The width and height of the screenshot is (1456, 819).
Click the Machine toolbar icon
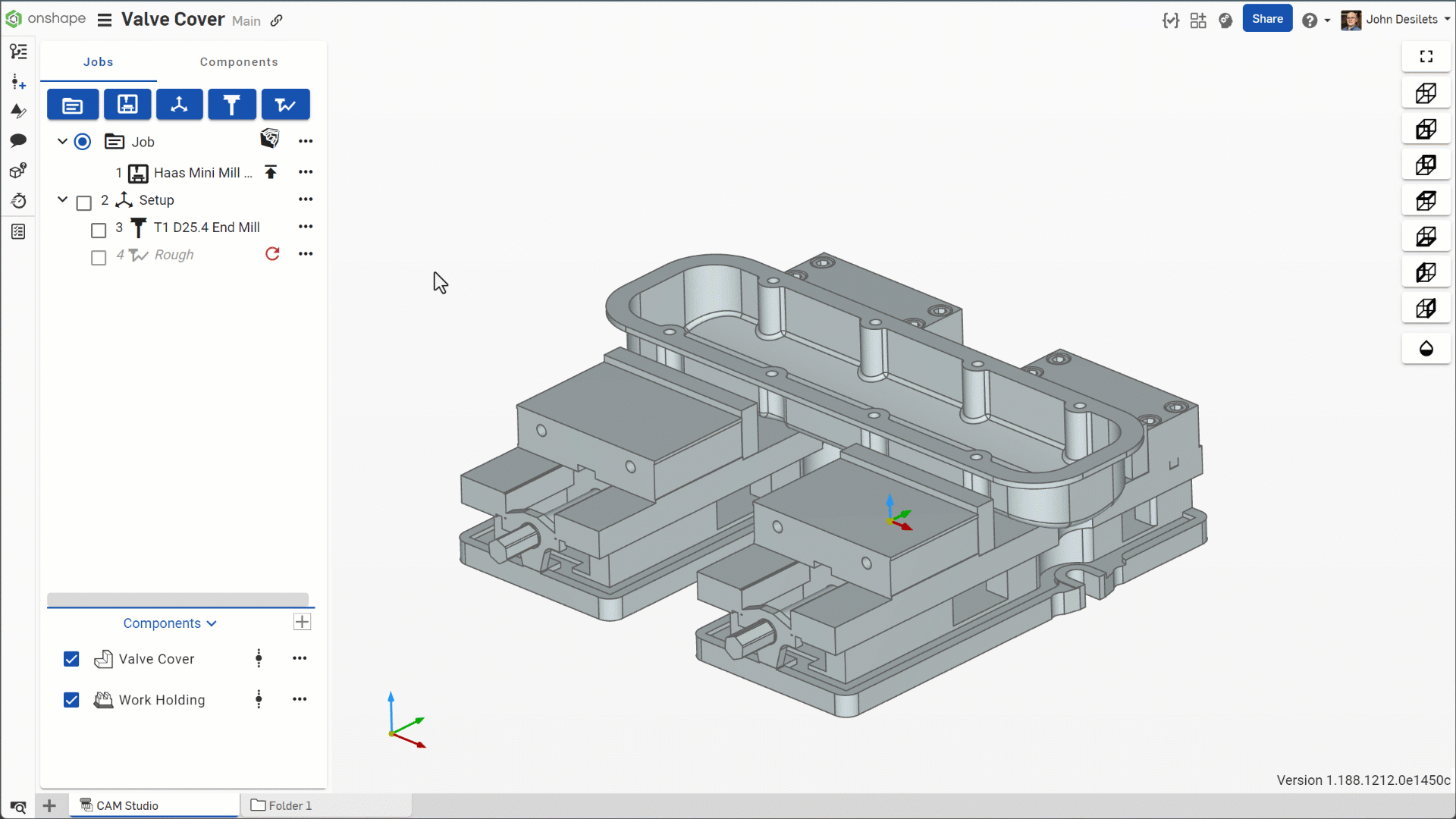pyautogui.click(x=127, y=105)
